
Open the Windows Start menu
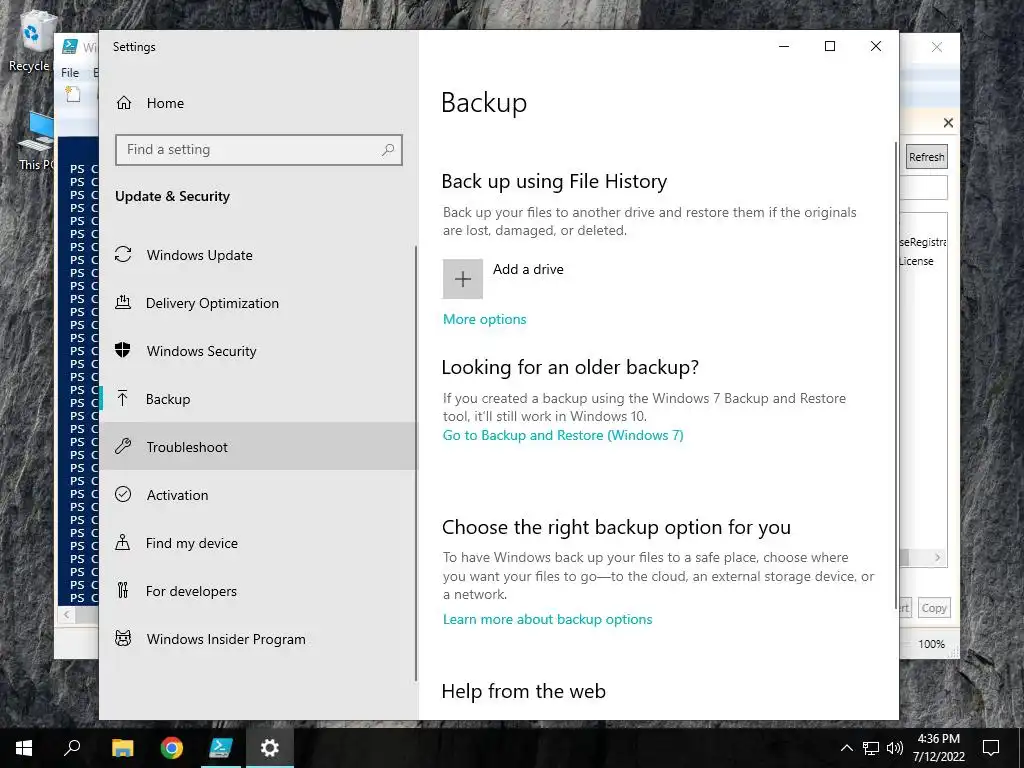click(x=24, y=748)
